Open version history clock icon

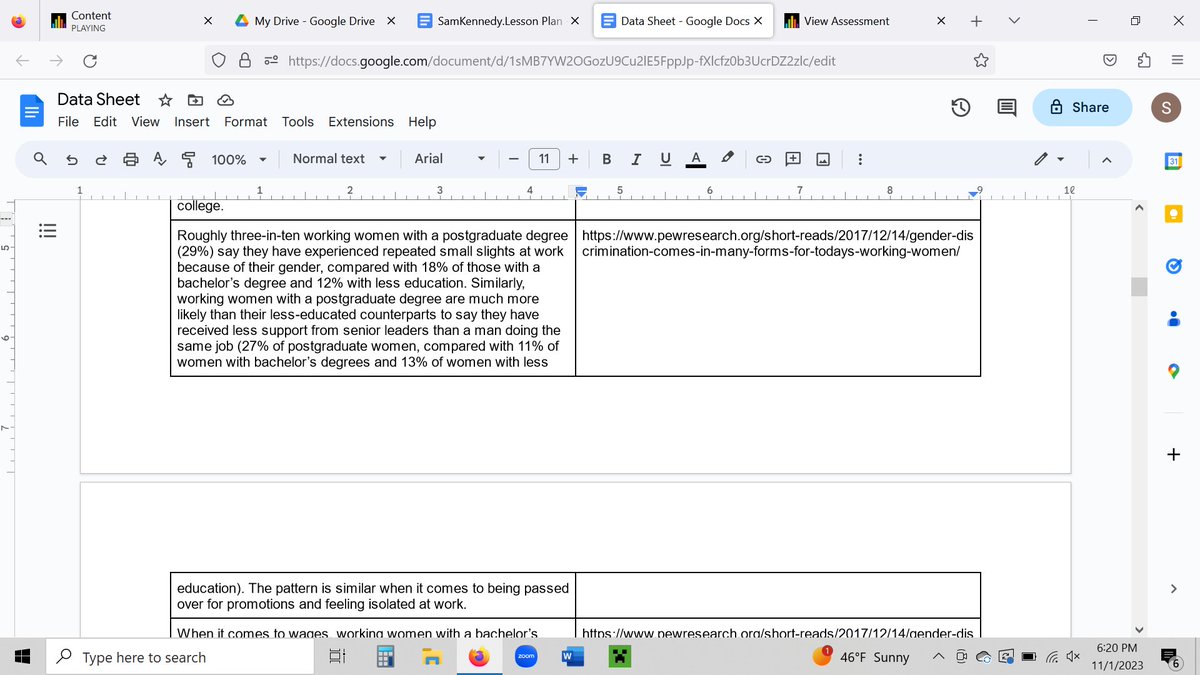pyautogui.click(x=961, y=107)
